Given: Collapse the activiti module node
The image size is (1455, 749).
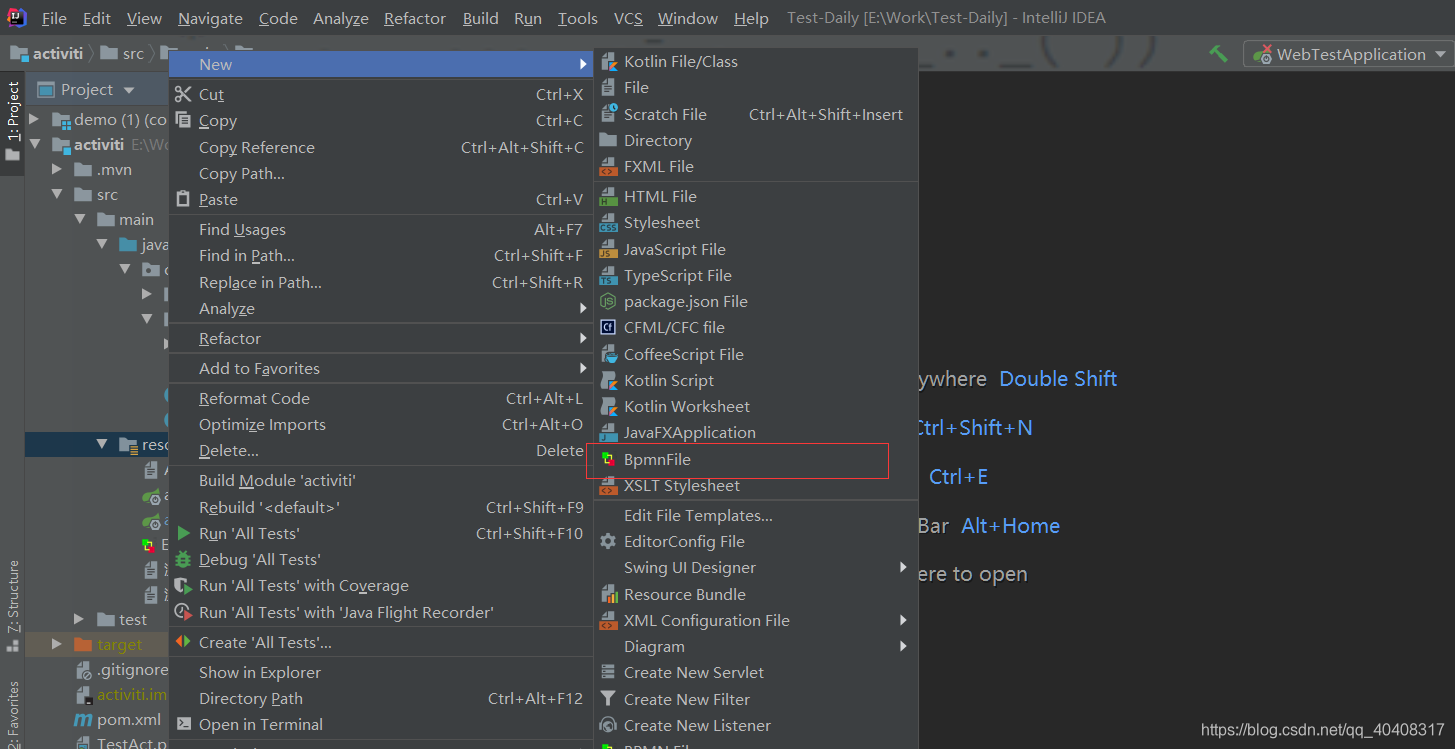Looking at the screenshot, I should coord(35,144).
